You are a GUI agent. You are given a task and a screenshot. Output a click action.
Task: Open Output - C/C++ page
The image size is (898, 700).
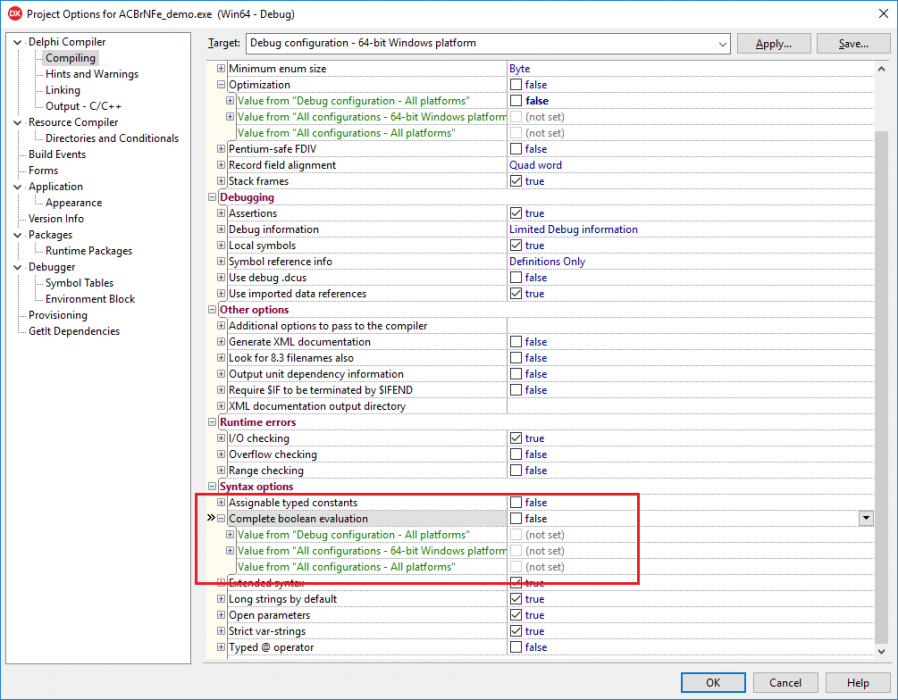click(x=84, y=106)
